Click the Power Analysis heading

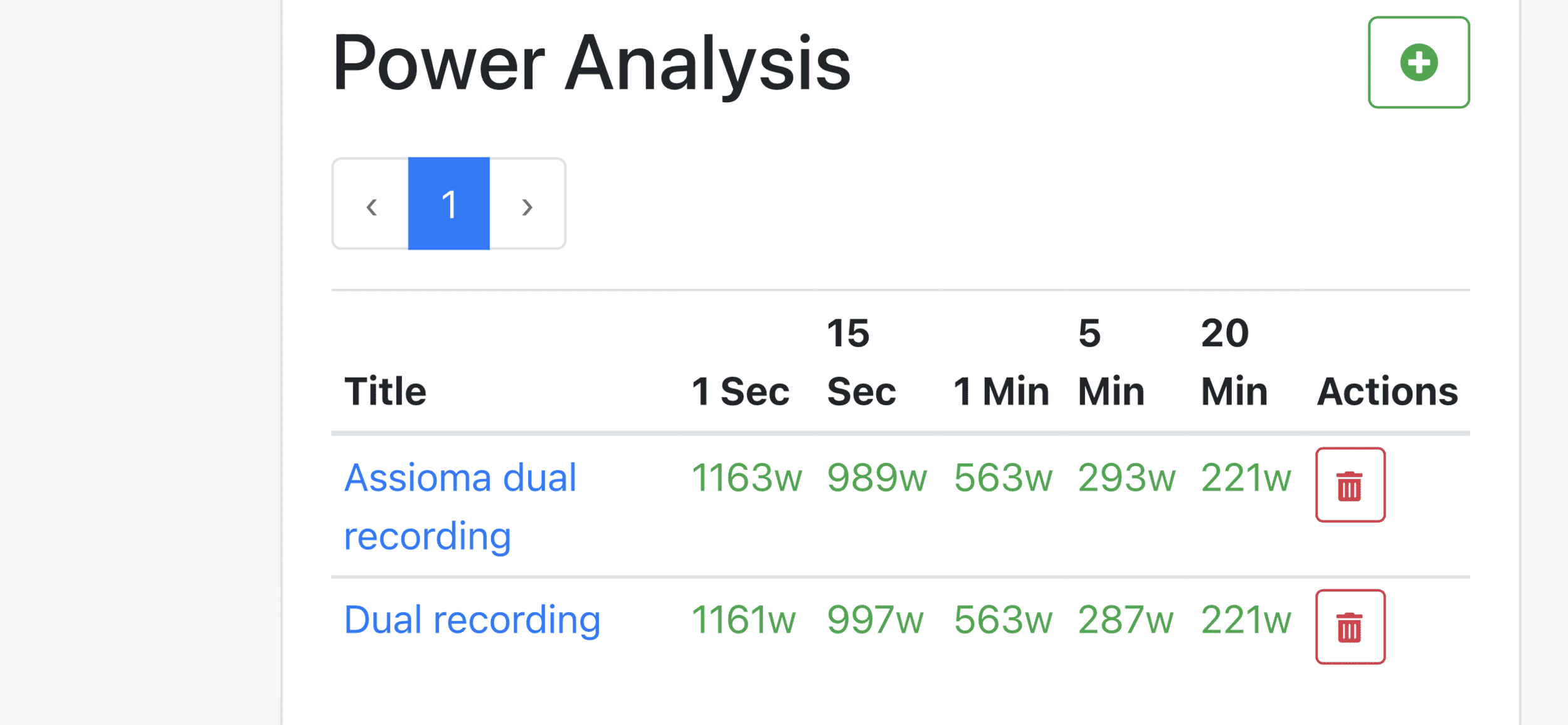[591, 64]
